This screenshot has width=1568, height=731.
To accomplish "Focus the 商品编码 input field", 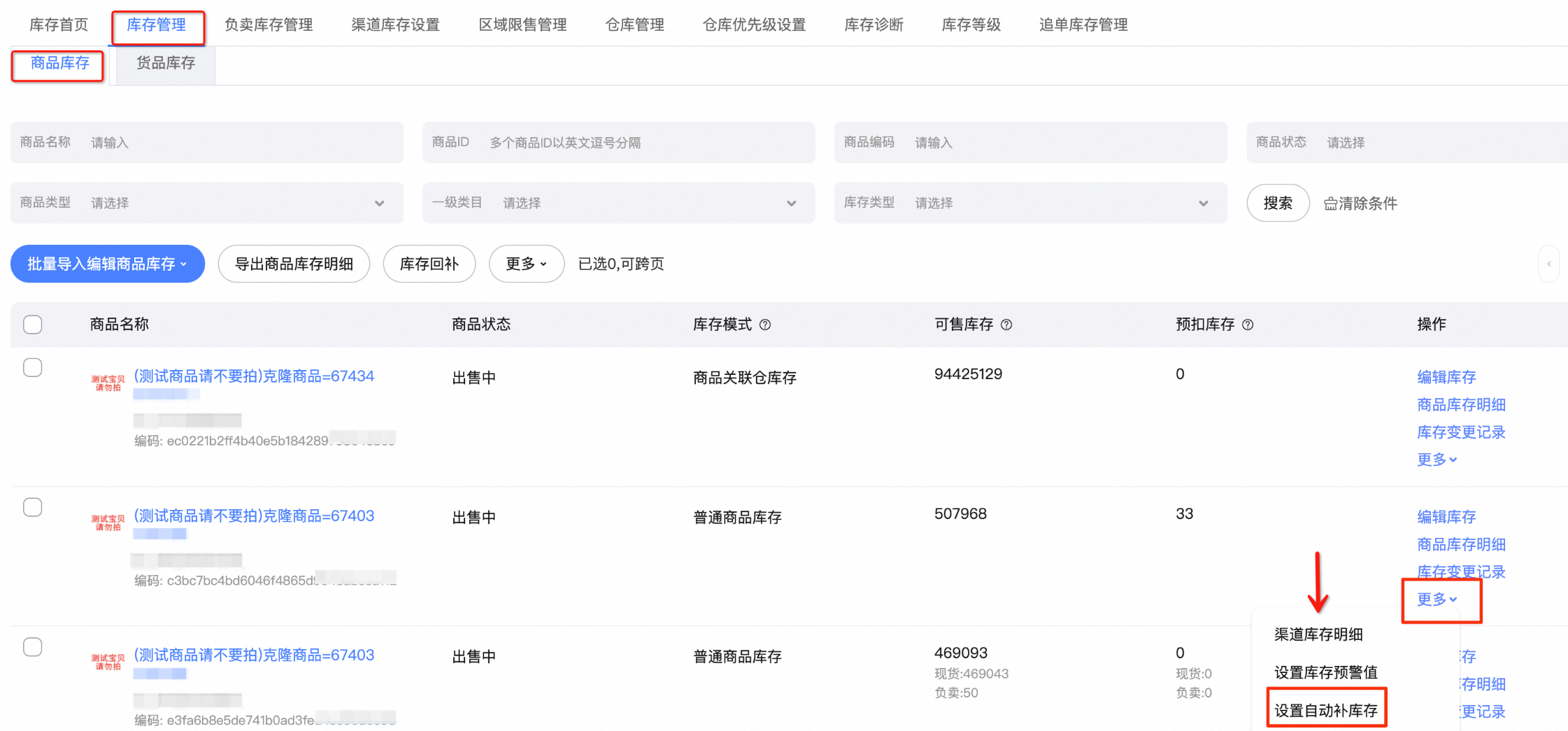I will (x=1031, y=143).
